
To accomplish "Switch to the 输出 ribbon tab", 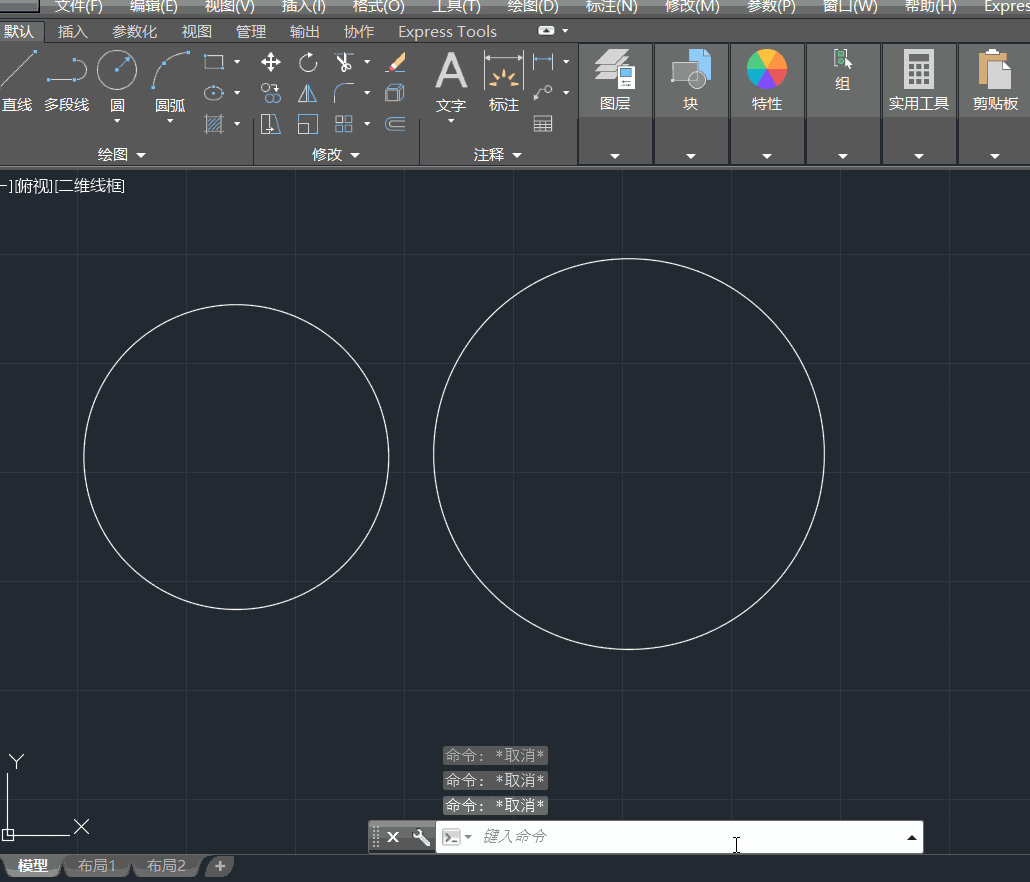I will [304, 32].
